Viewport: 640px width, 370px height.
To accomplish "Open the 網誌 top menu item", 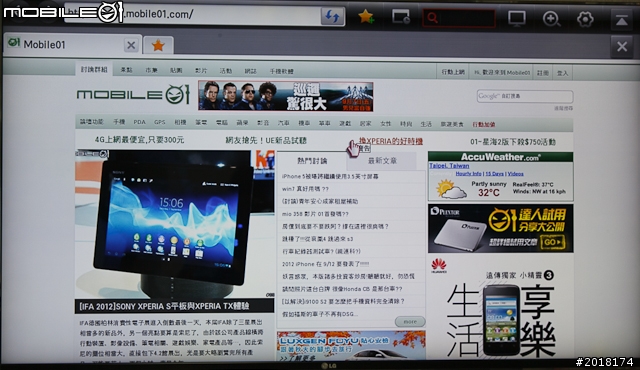I will tap(250, 71).
